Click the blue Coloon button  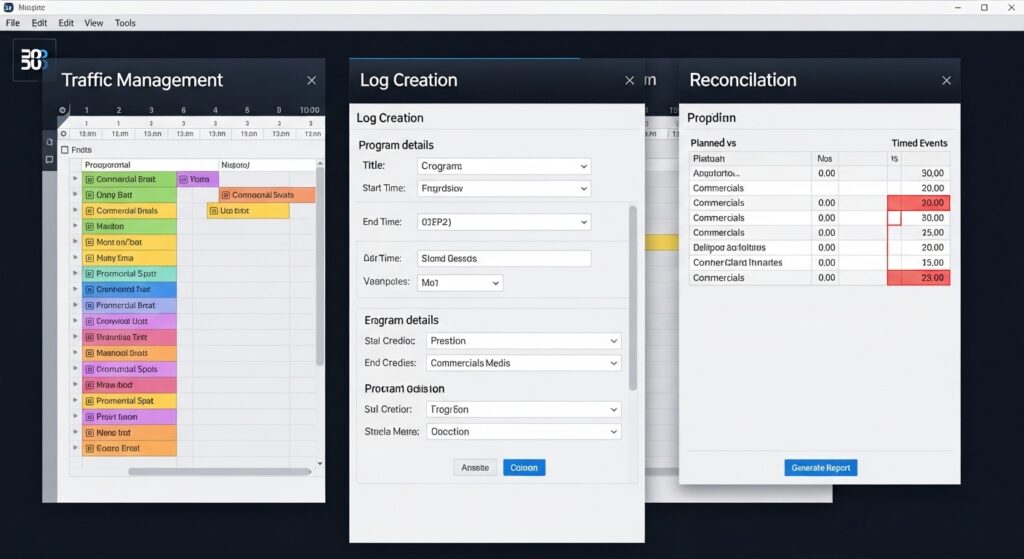(524, 468)
